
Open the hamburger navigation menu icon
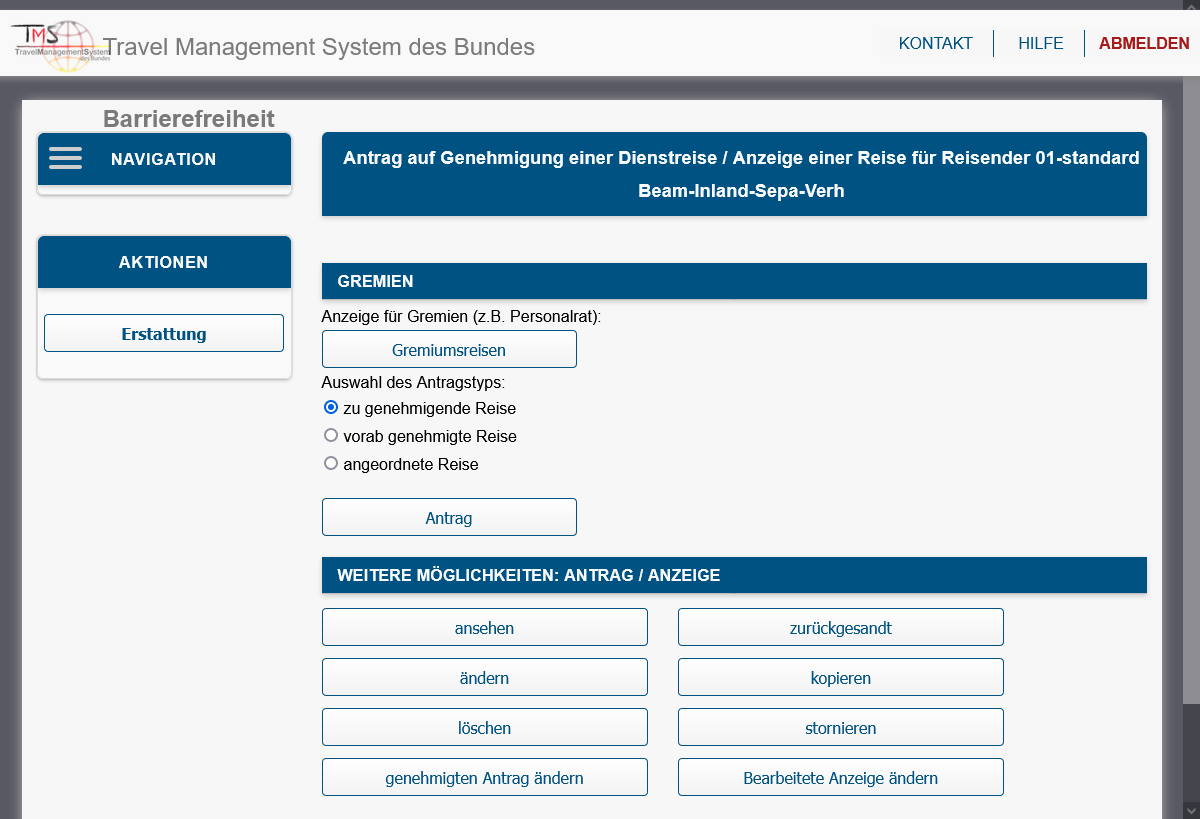tap(65, 159)
